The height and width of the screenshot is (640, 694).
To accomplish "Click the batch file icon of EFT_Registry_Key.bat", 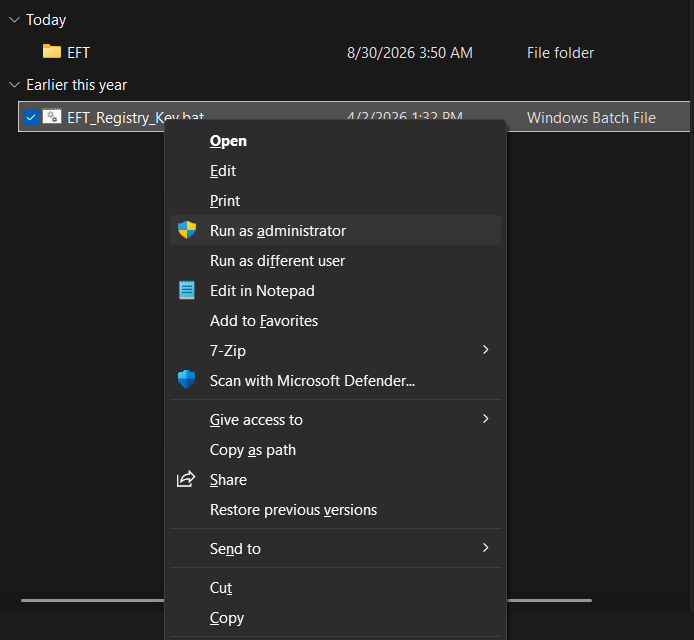I will pos(52,116).
